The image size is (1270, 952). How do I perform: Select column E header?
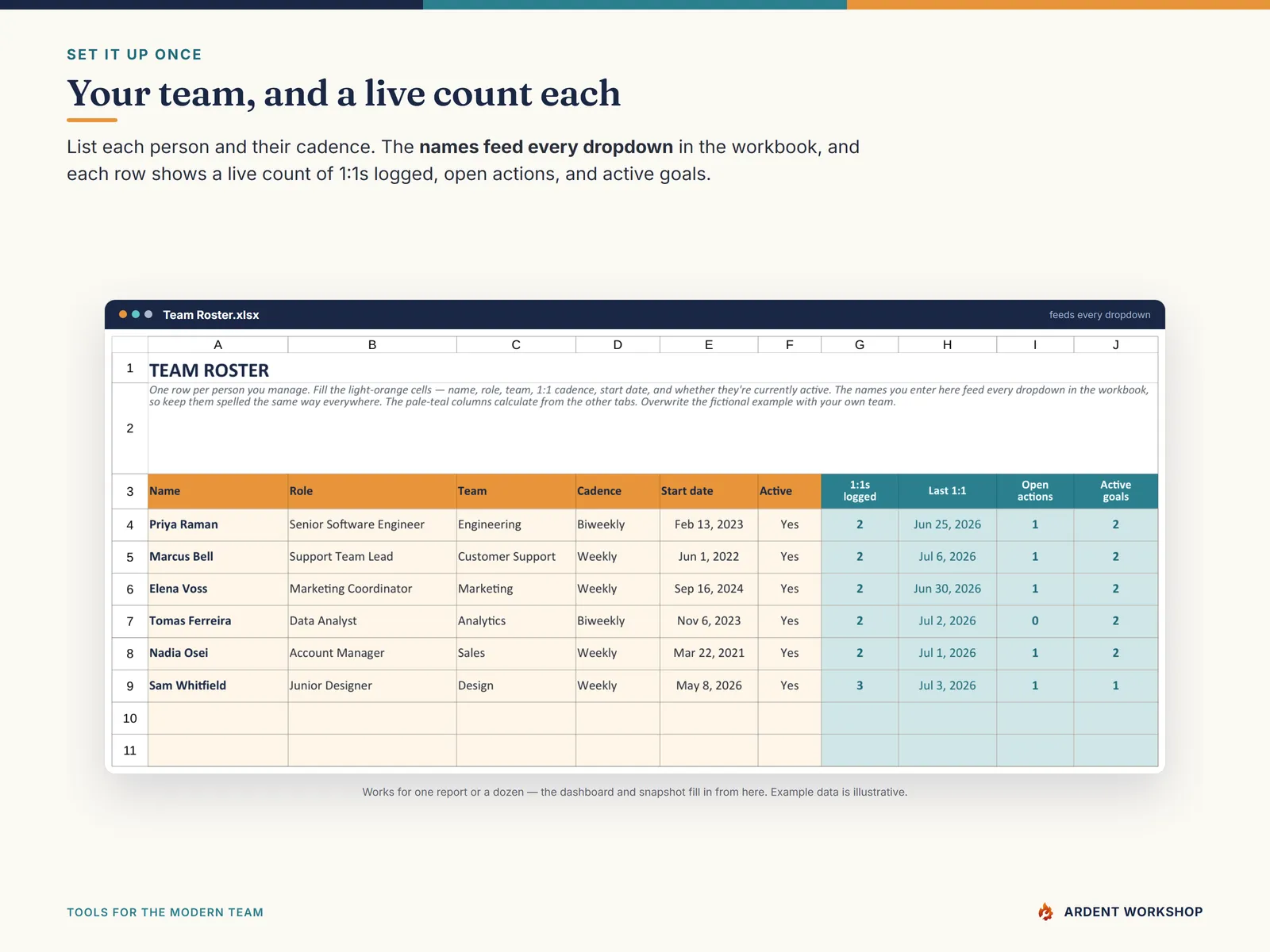pos(709,344)
